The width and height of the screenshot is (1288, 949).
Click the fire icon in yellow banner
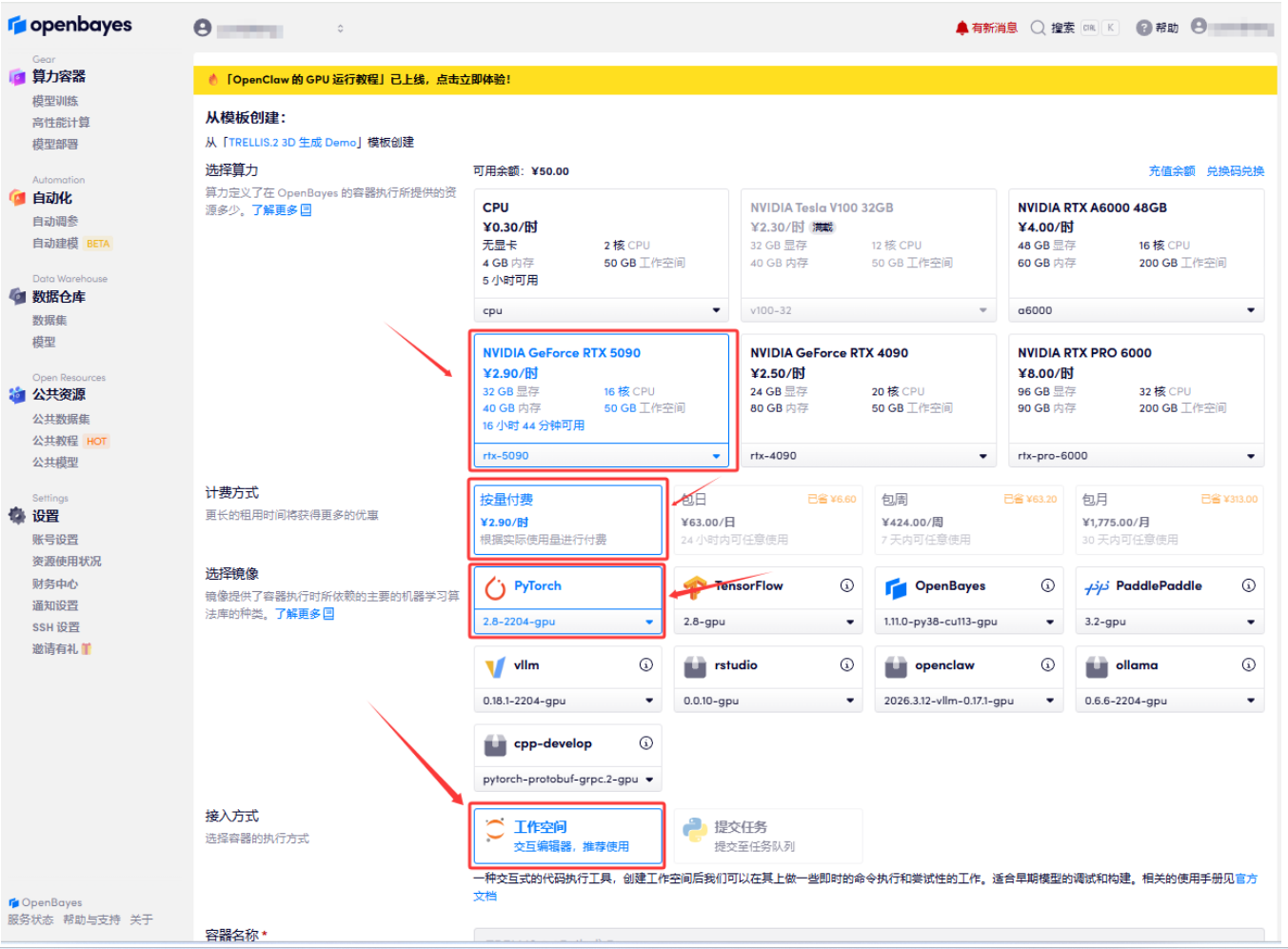213,79
